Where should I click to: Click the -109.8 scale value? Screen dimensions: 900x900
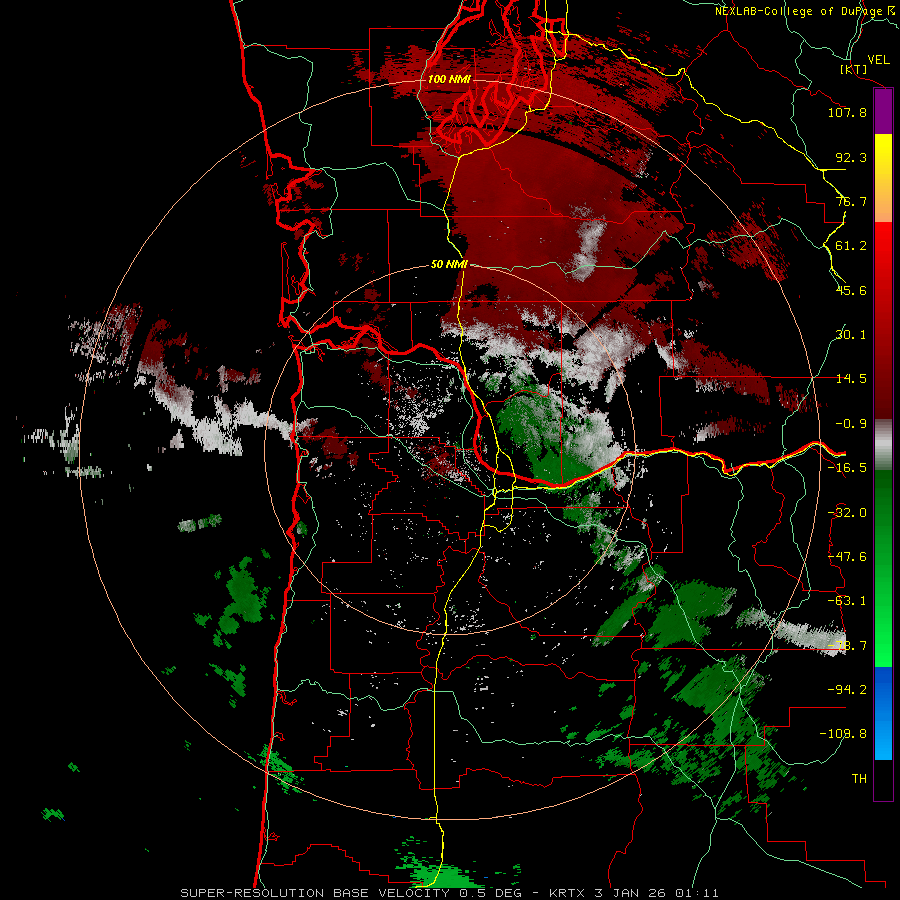(843, 734)
